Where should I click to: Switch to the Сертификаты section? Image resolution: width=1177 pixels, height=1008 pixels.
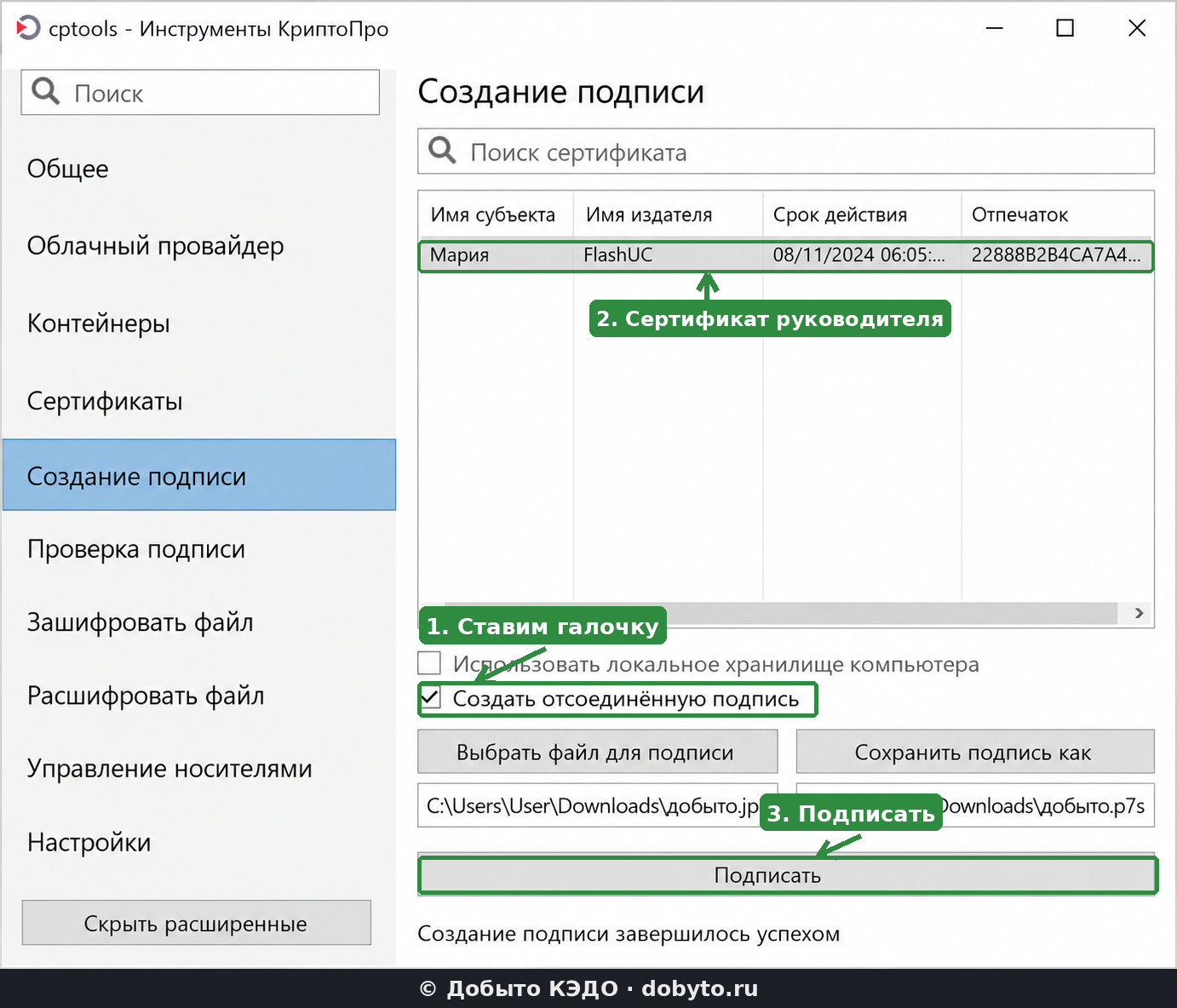click(x=199, y=400)
